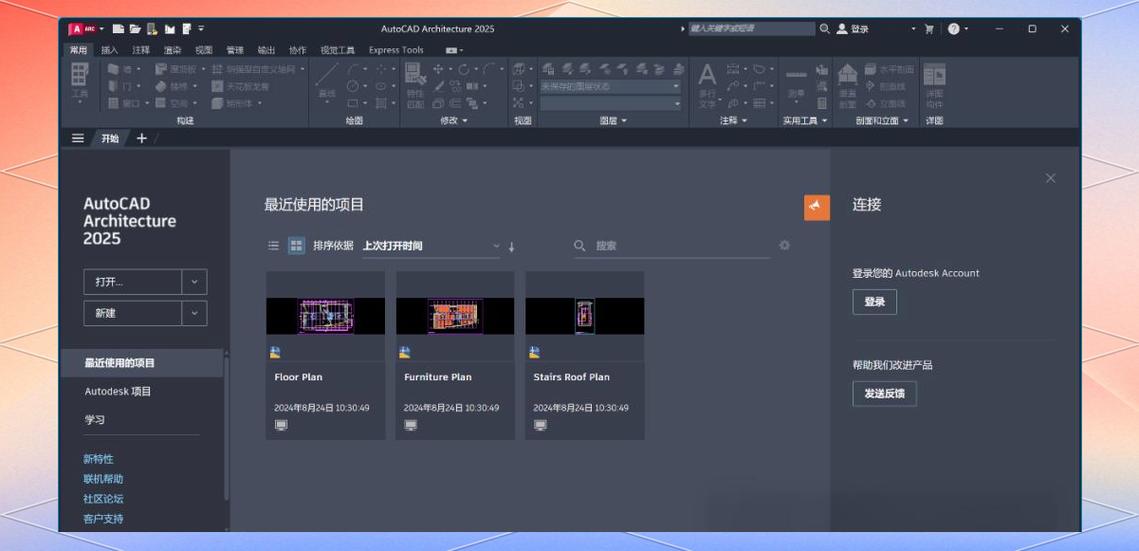Viewport: 1139px width, 551px height.
Task: Expand the 打开 button dropdown arrow
Action: (x=194, y=282)
